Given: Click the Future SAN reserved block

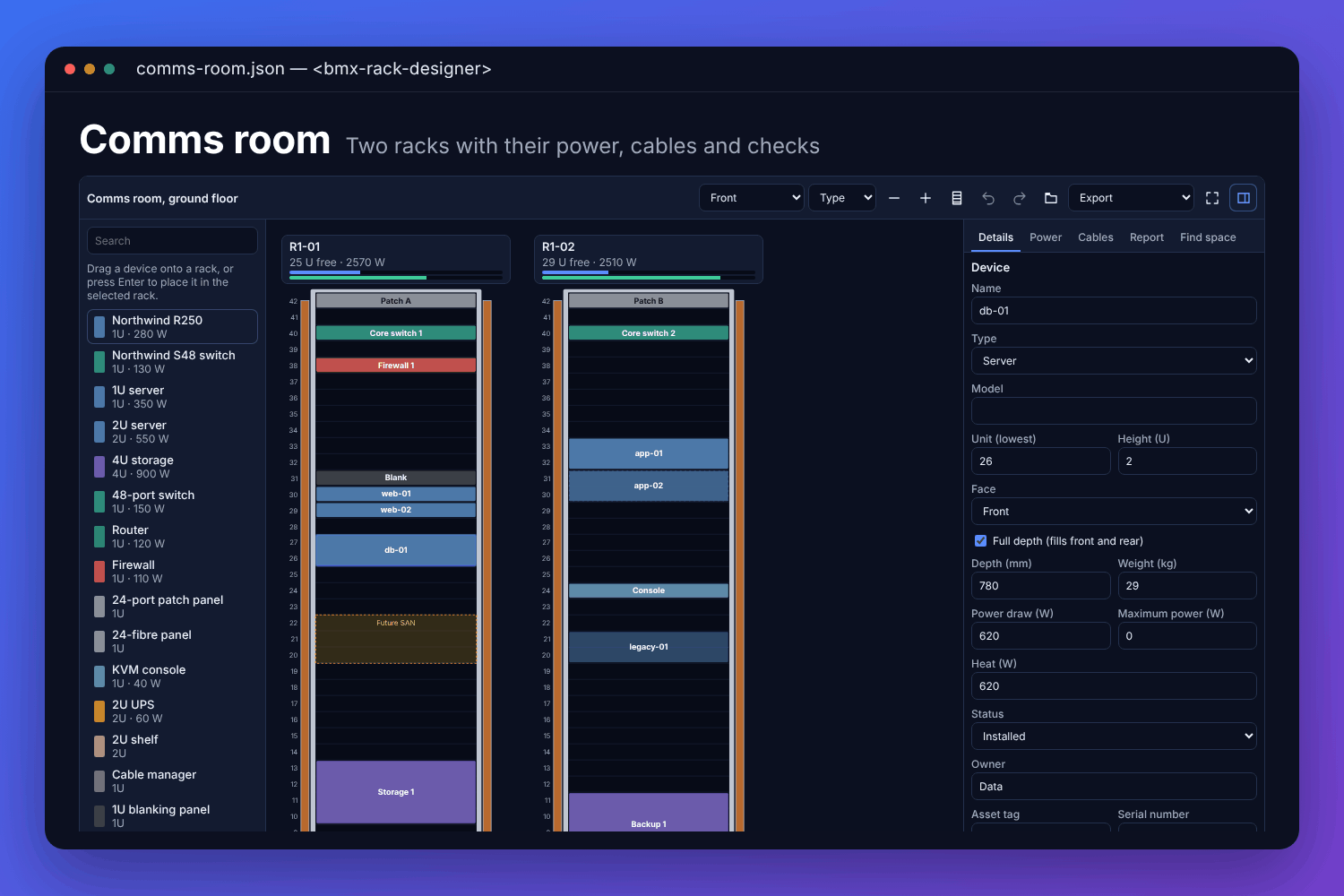Looking at the screenshot, I should pos(396,639).
